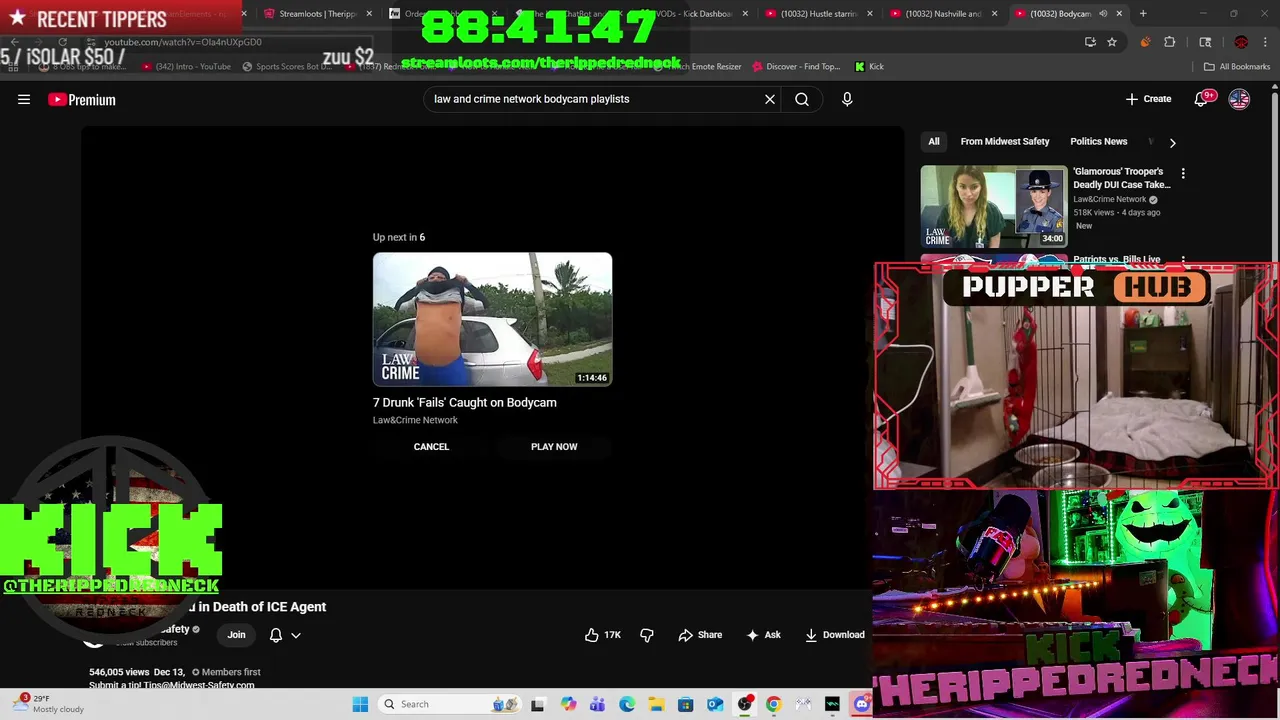Click the 7 Drunk 'Fails' video title
The height and width of the screenshot is (720, 1280).
click(465, 403)
